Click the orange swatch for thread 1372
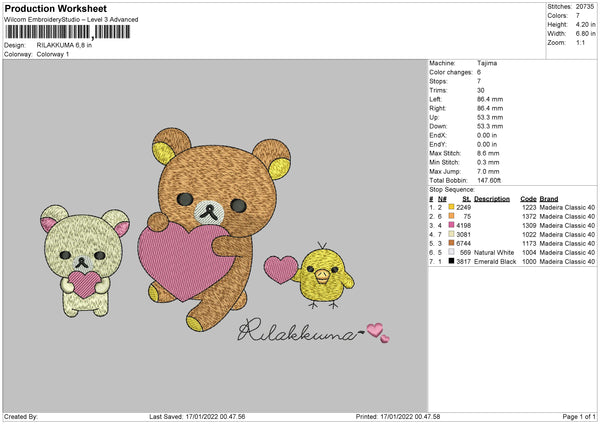This screenshot has width=600, height=424. click(452, 216)
